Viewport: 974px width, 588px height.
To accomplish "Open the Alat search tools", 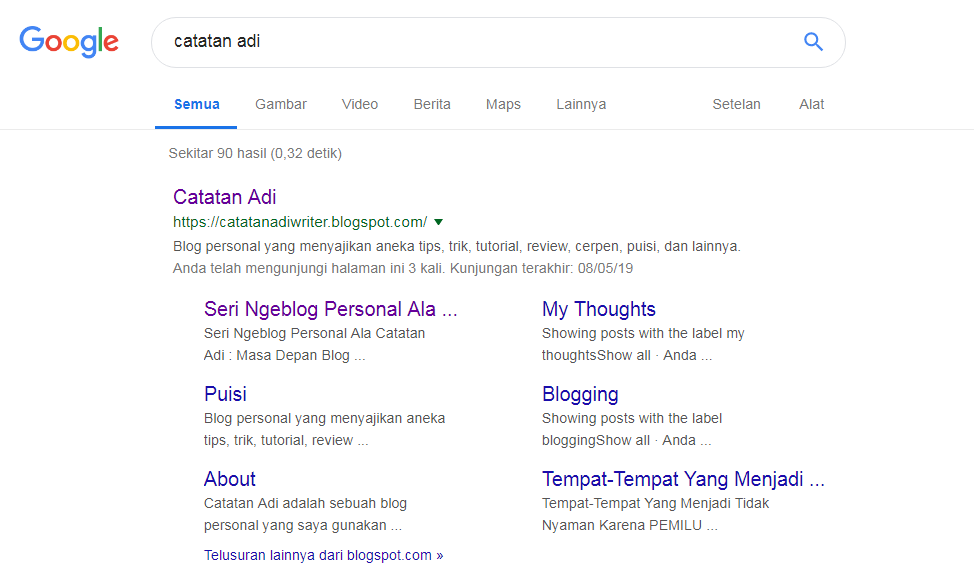I will (811, 104).
